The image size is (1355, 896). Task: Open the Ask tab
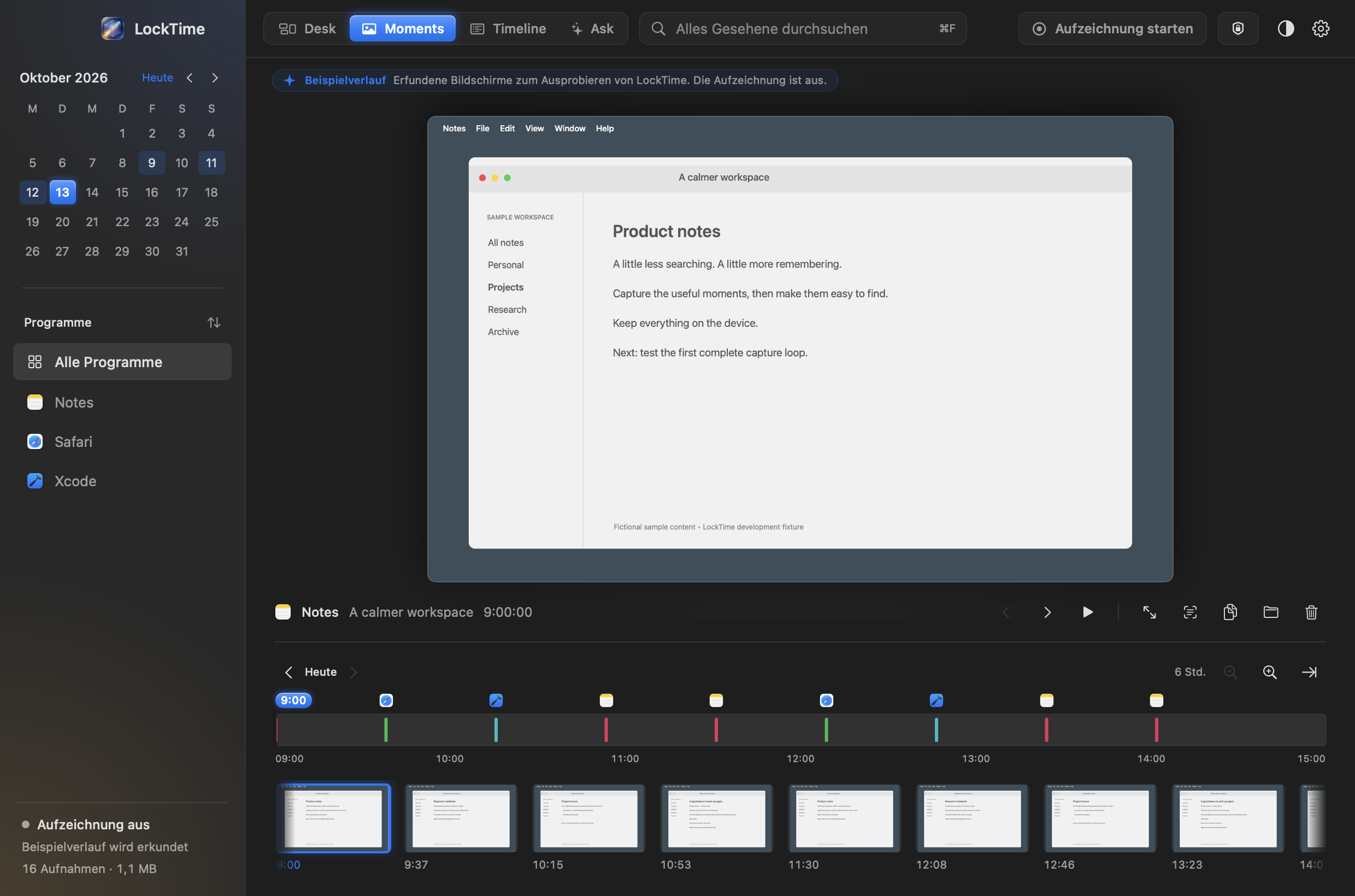click(592, 28)
